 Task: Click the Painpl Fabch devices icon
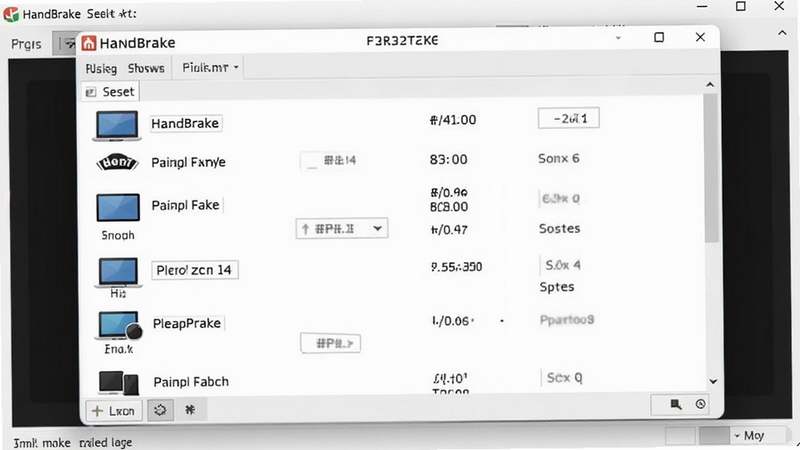point(118,383)
